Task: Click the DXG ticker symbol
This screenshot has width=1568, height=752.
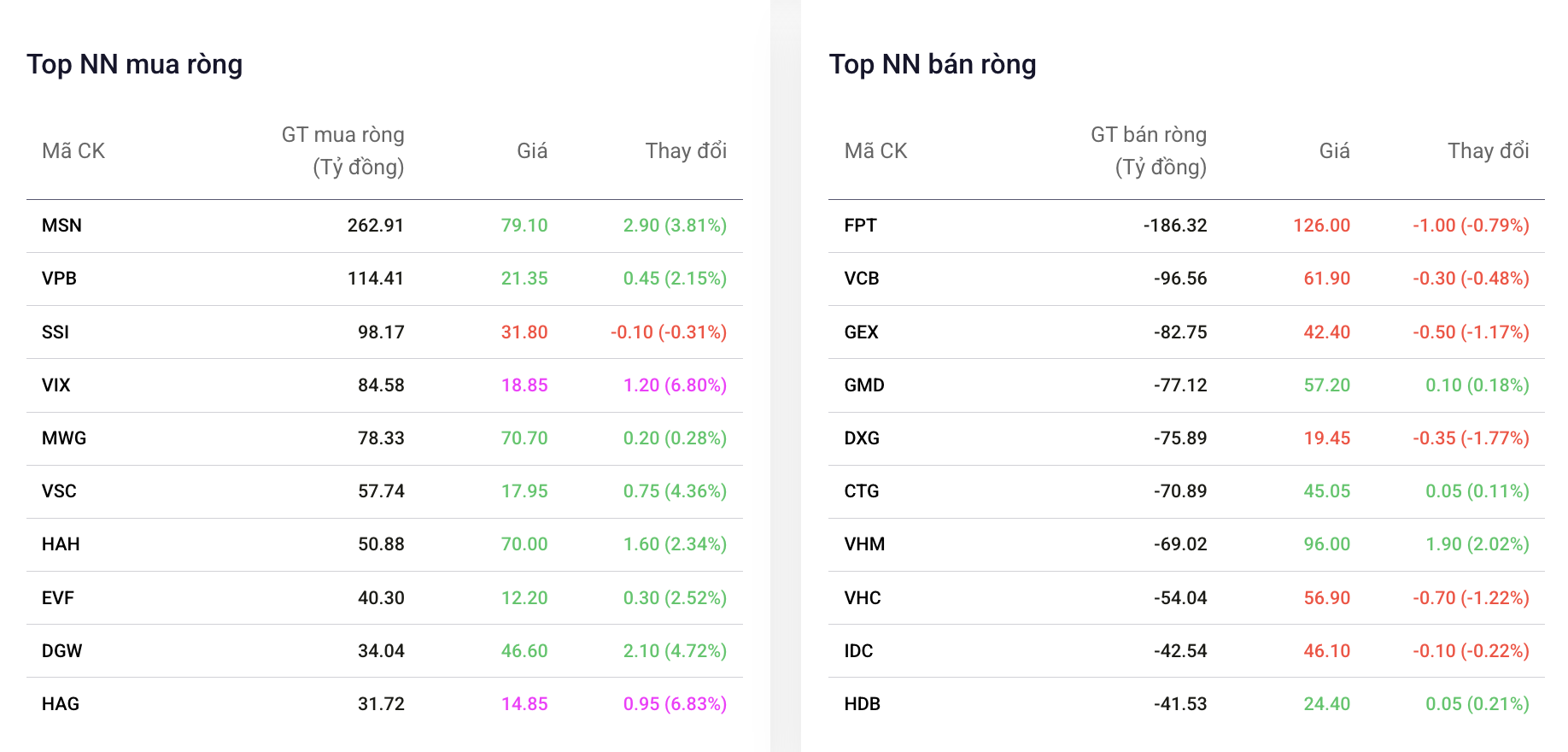Action: [x=862, y=438]
